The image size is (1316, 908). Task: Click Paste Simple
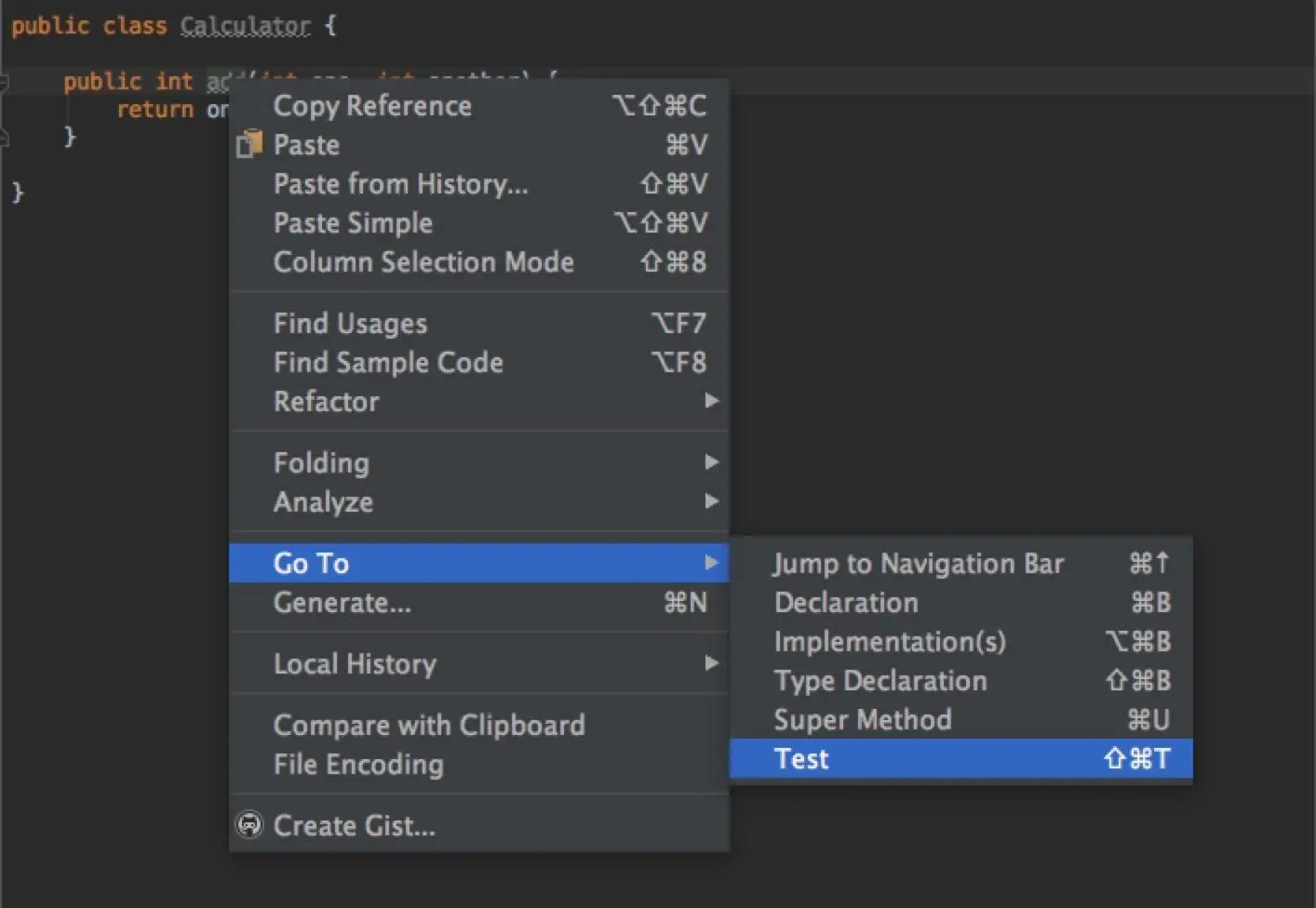353,222
